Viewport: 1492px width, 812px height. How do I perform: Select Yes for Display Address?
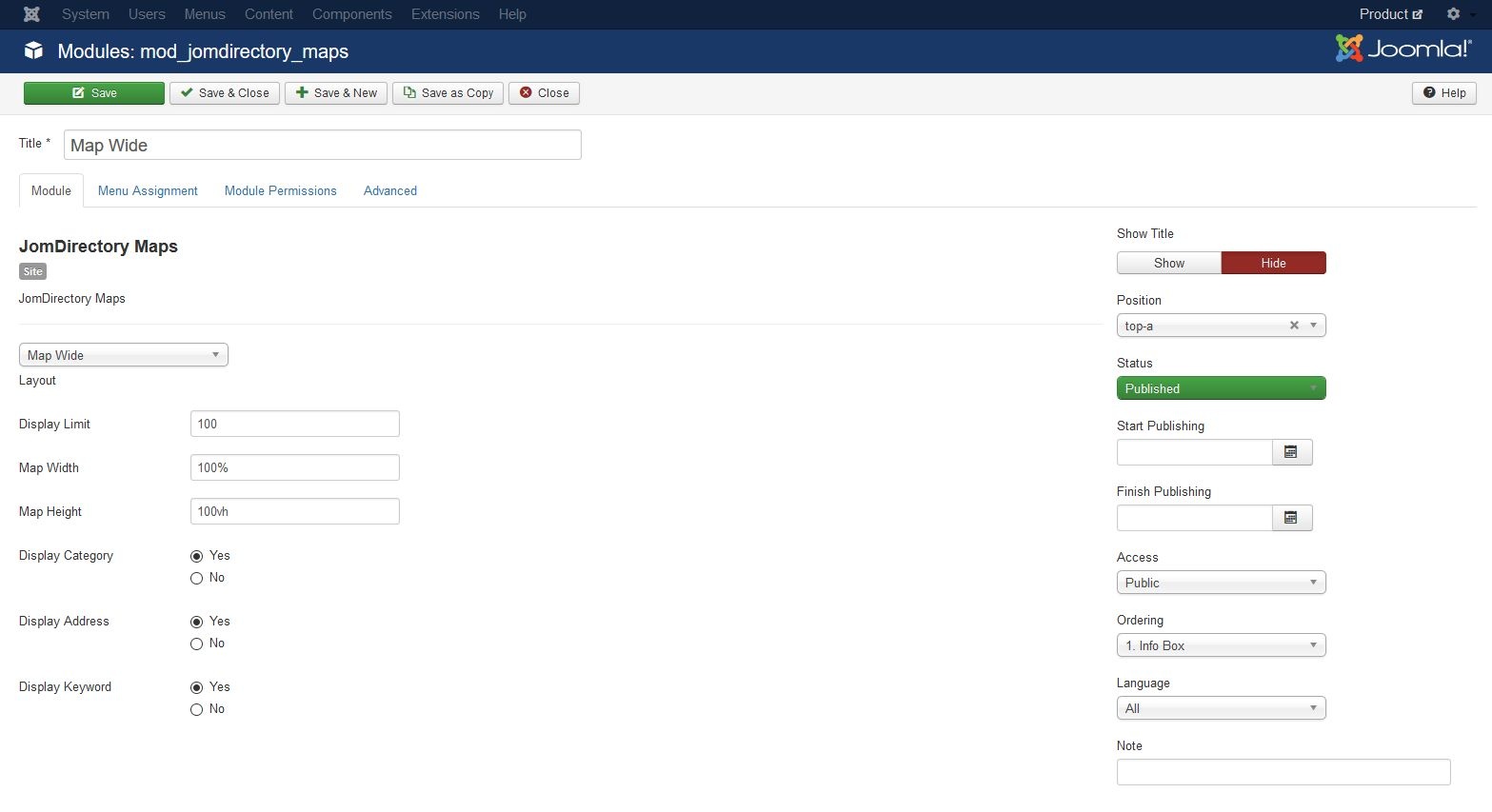click(x=196, y=622)
